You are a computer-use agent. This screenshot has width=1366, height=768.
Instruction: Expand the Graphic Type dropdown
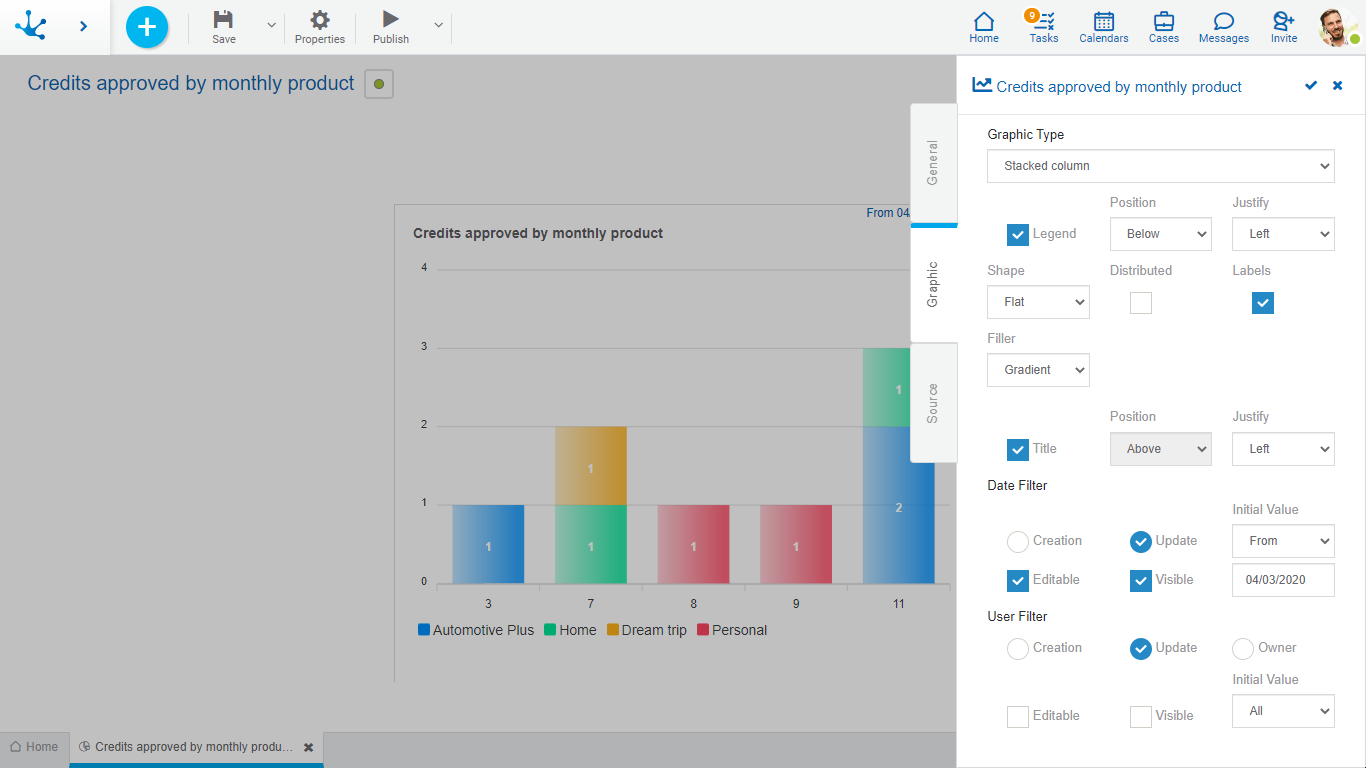pyautogui.click(x=1160, y=166)
